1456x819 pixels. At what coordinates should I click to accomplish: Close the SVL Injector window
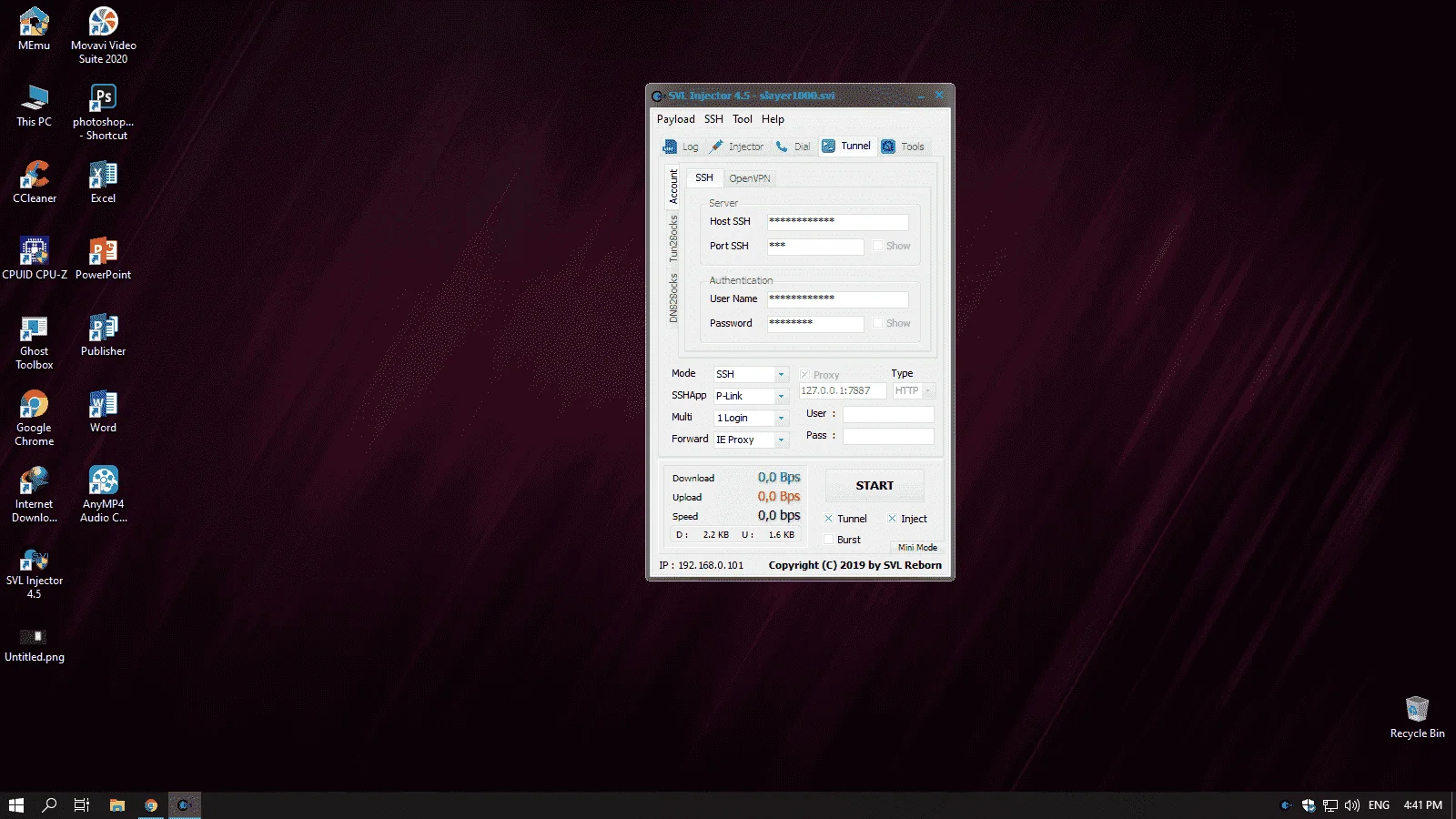[940, 96]
